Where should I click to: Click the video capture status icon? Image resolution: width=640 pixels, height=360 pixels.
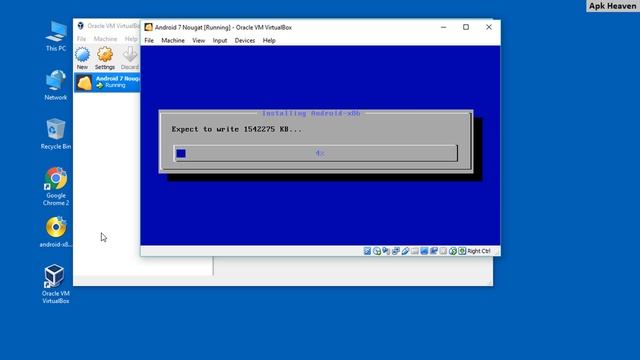[x=433, y=251]
